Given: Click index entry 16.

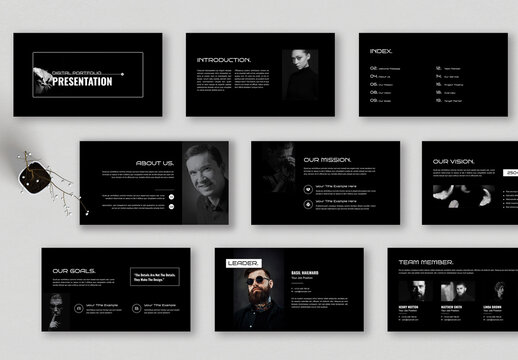Looking at the screenshot, I should pyautogui.click(x=449, y=85).
